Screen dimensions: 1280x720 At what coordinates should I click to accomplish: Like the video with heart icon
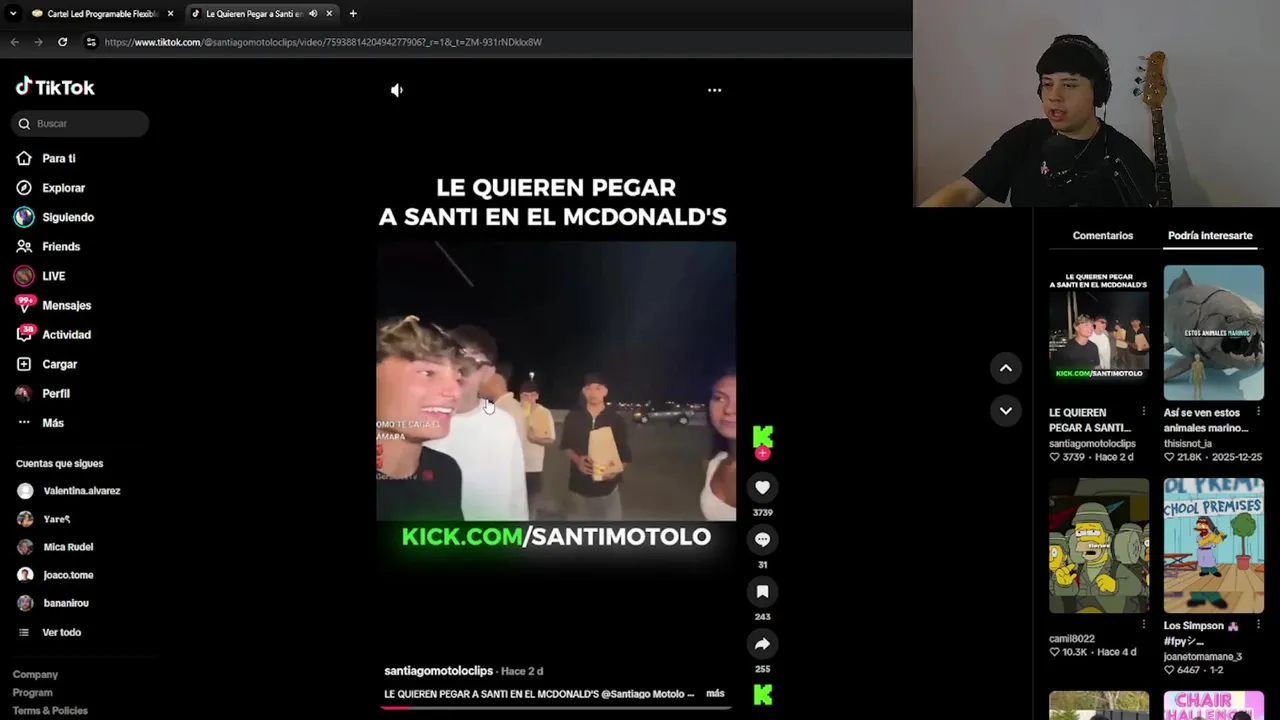[762, 487]
